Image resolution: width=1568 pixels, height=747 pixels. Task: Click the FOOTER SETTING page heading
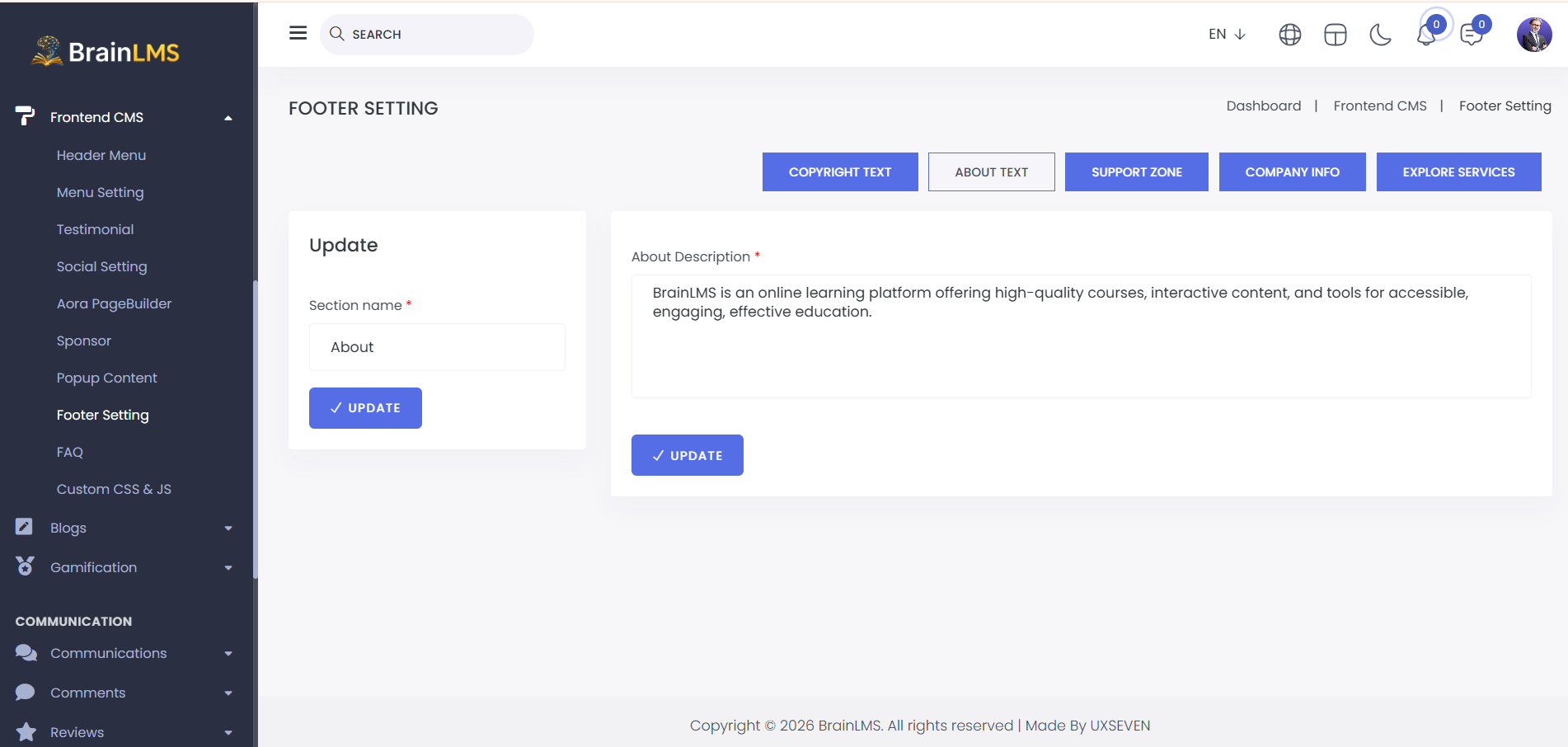[x=363, y=108]
